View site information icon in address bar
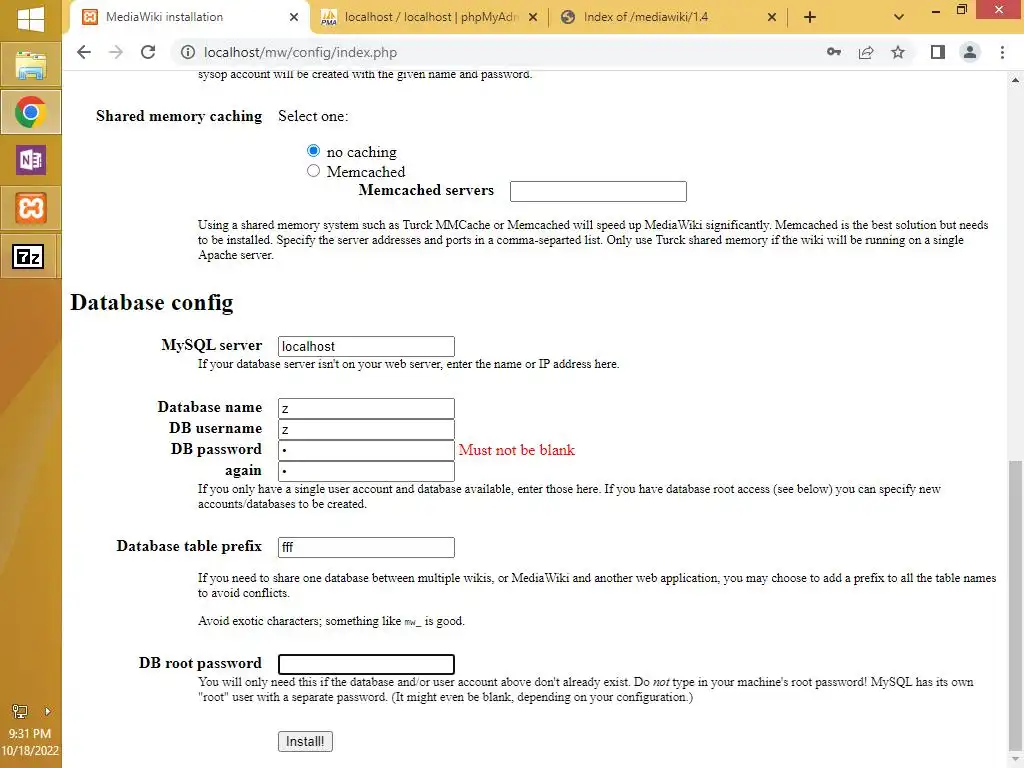 (x=188, y=52)
